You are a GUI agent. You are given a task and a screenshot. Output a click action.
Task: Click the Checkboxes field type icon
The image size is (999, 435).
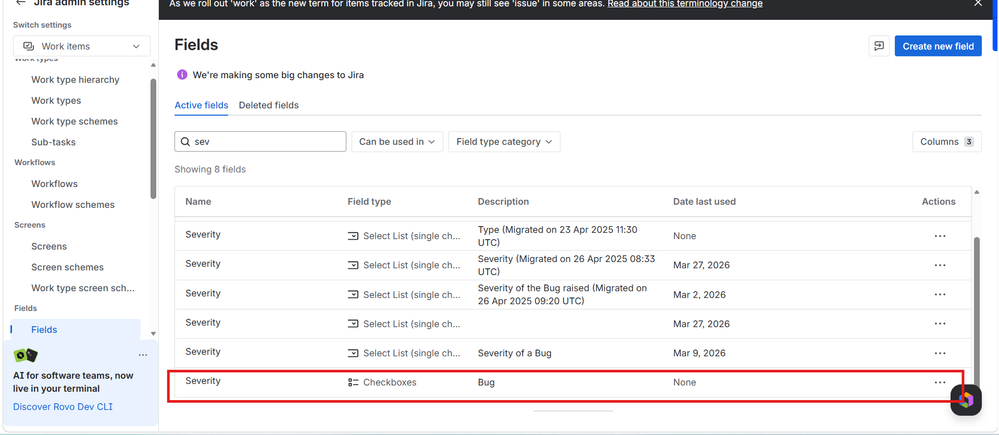click(353, 382)
